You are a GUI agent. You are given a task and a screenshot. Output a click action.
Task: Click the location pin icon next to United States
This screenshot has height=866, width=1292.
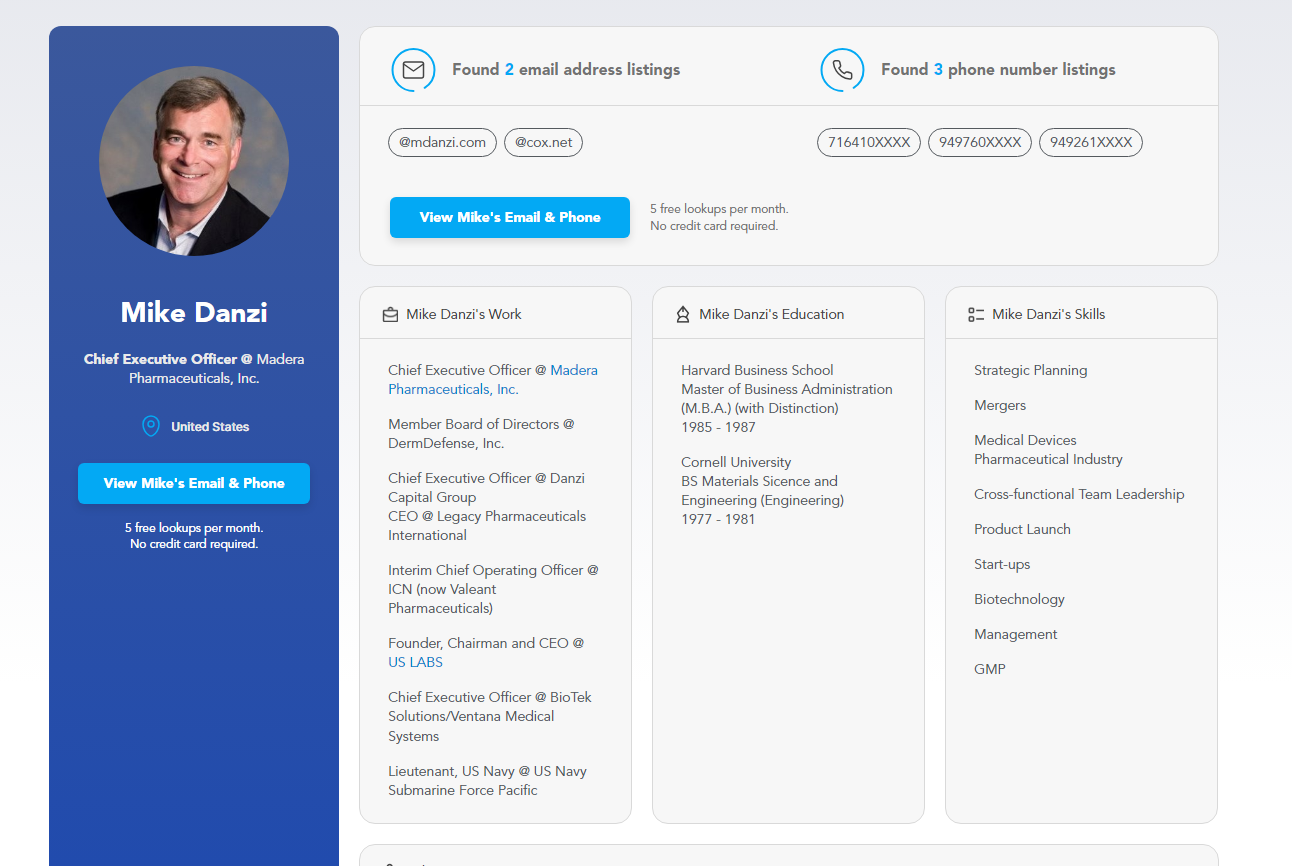pyautogui.click(x=151, y=427)
